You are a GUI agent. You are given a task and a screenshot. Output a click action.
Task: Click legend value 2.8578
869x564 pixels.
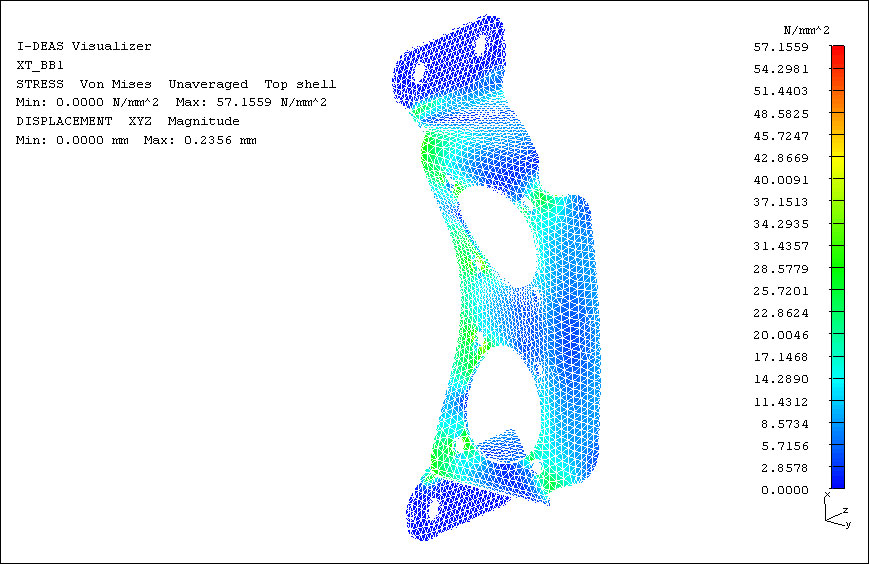(785, 468)
